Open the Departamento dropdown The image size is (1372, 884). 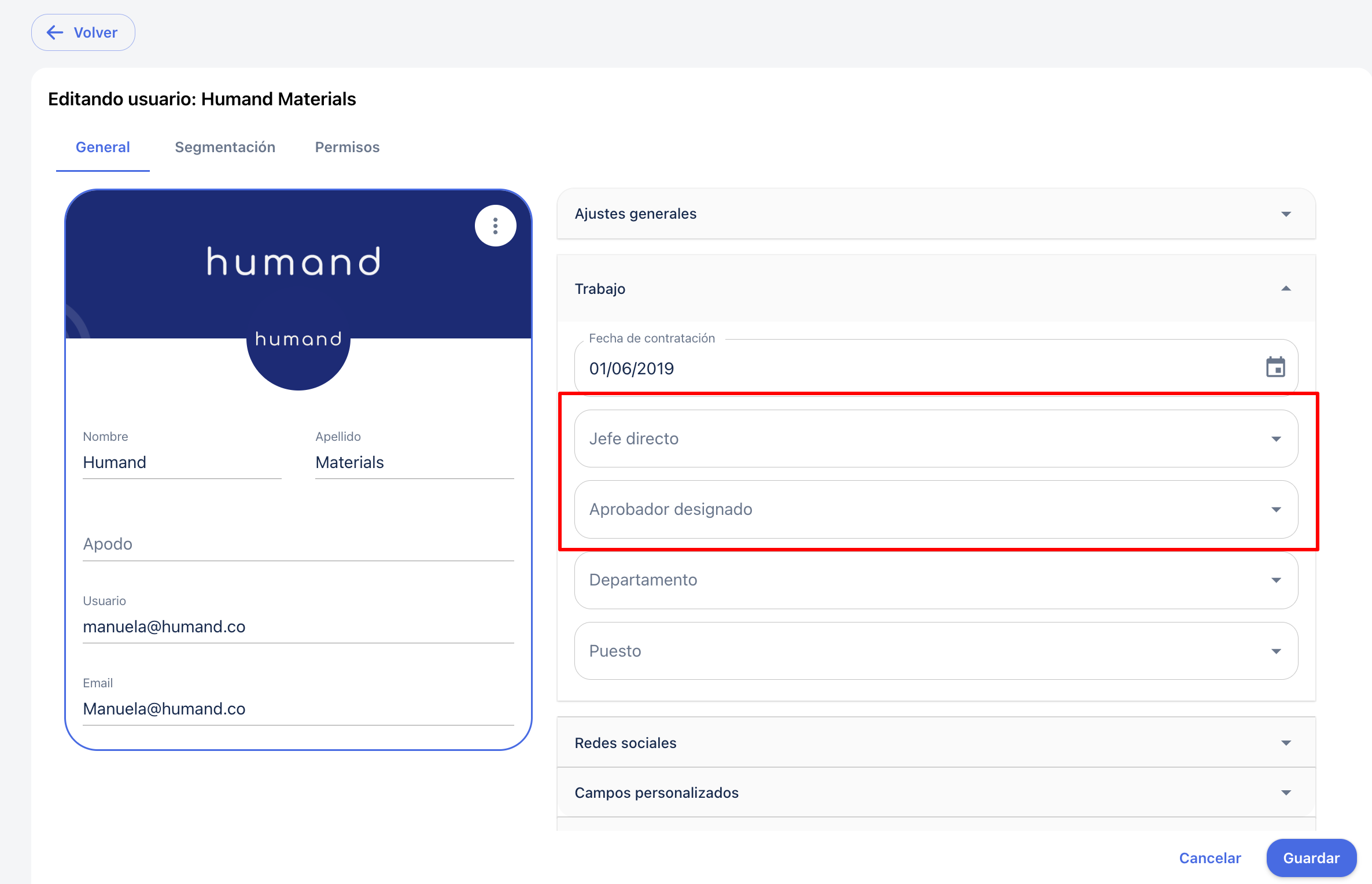[935, 580]
